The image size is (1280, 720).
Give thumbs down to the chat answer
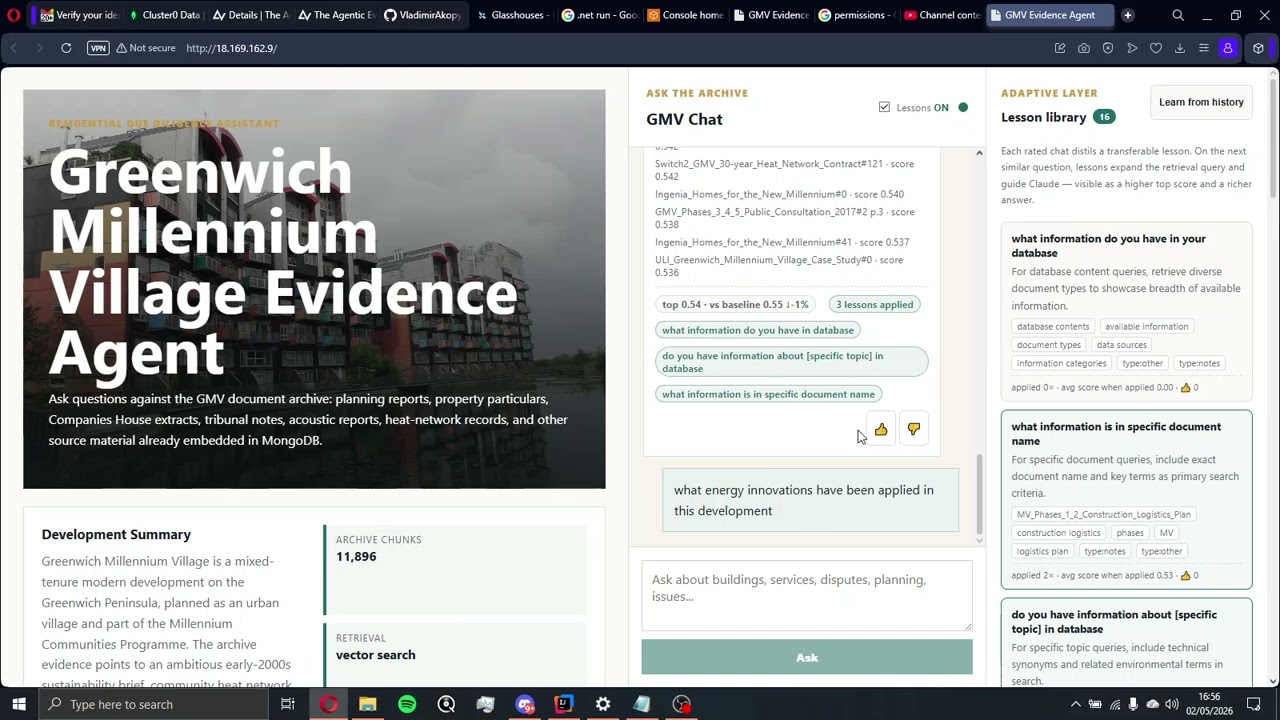click(914, 430)
